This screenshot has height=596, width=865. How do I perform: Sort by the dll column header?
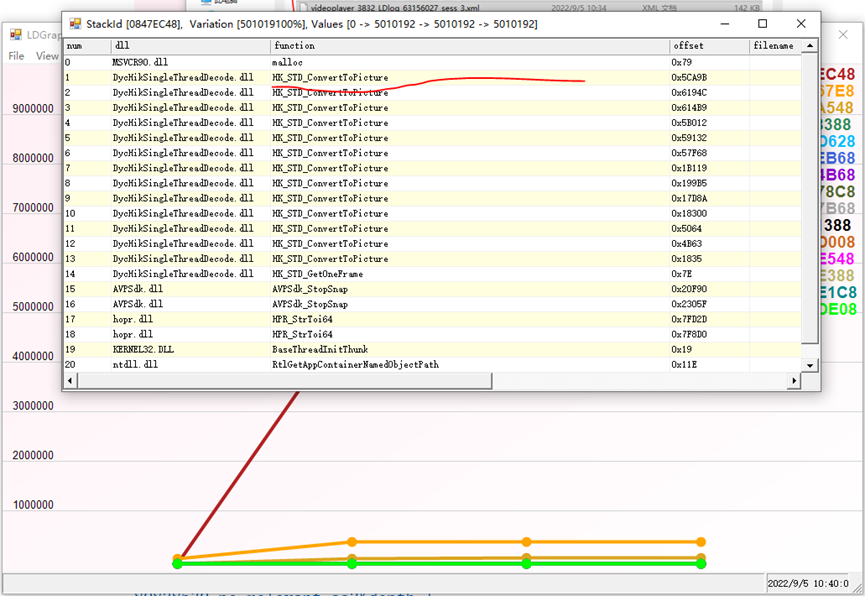(190, 46)
